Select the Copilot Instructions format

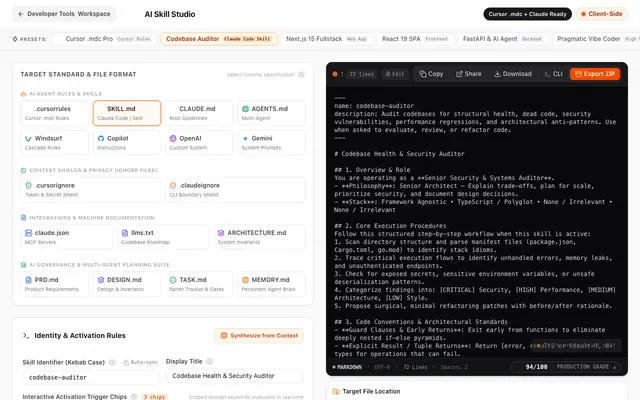127,142
